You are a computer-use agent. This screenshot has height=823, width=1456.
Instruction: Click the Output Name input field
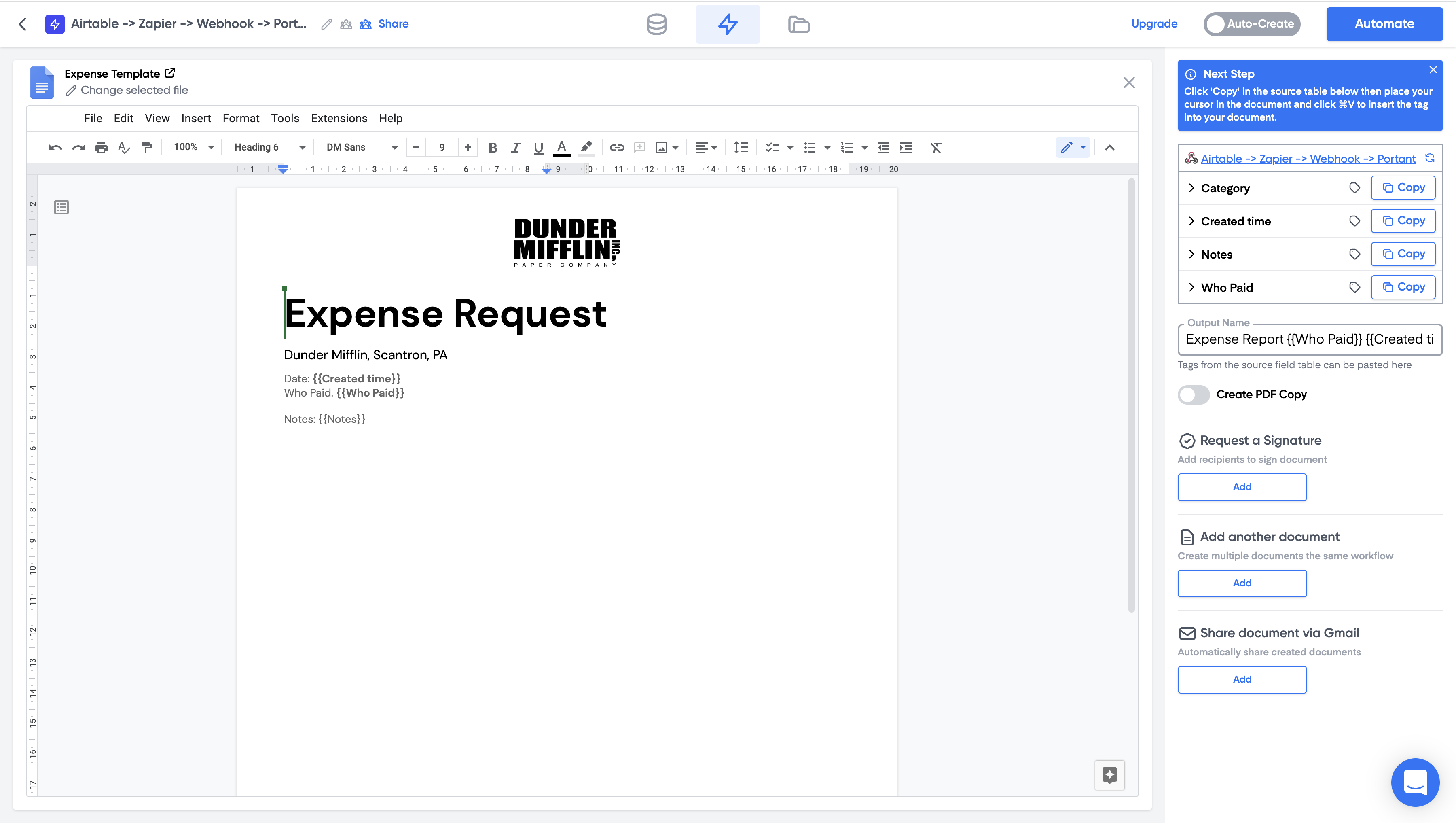(1309, 339)
